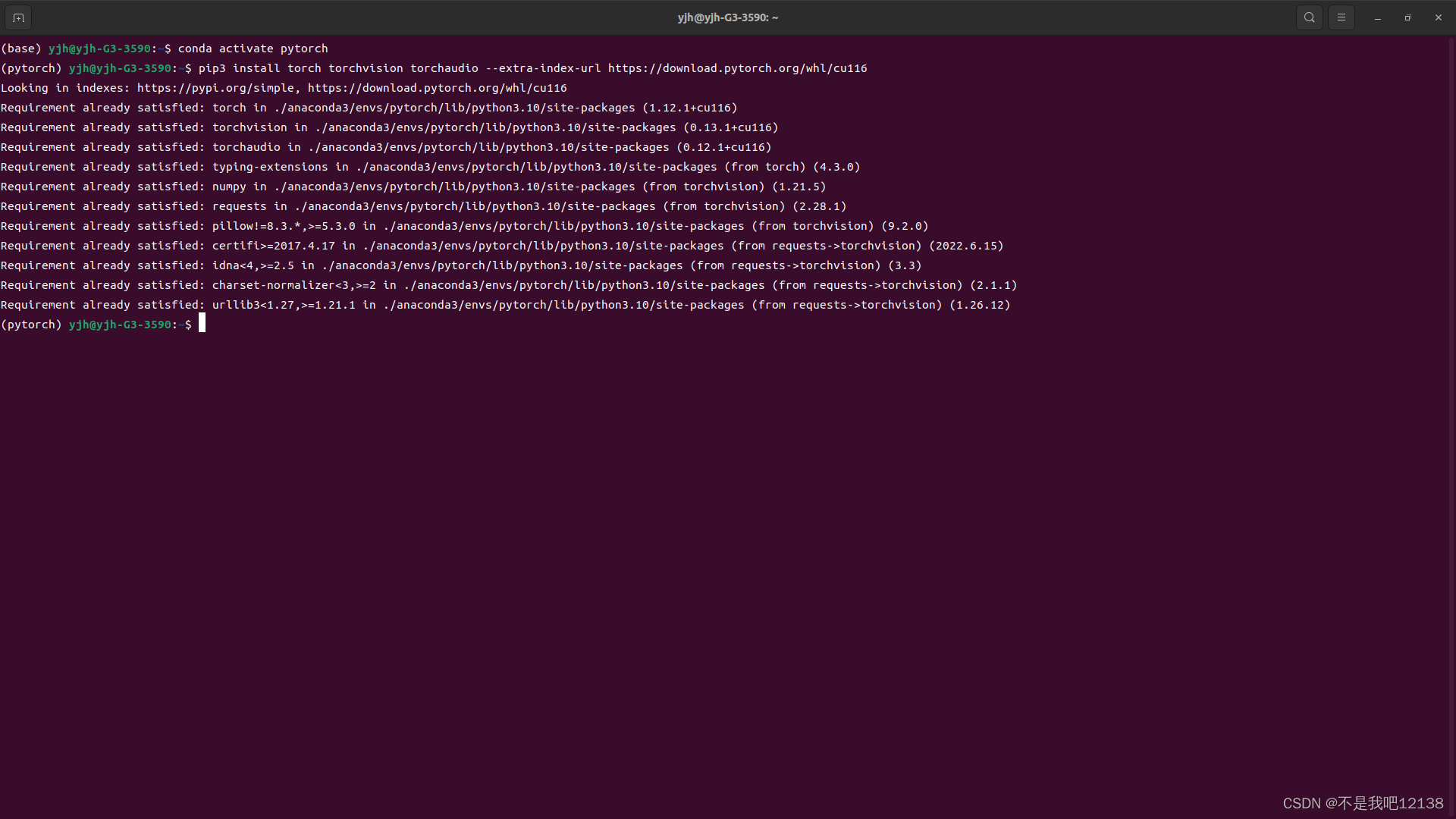Image resolution: width=1456 pixels, height=819 pixels.
Task: Click the cursor block at the last prompt
Action: [x=202, y=324]
